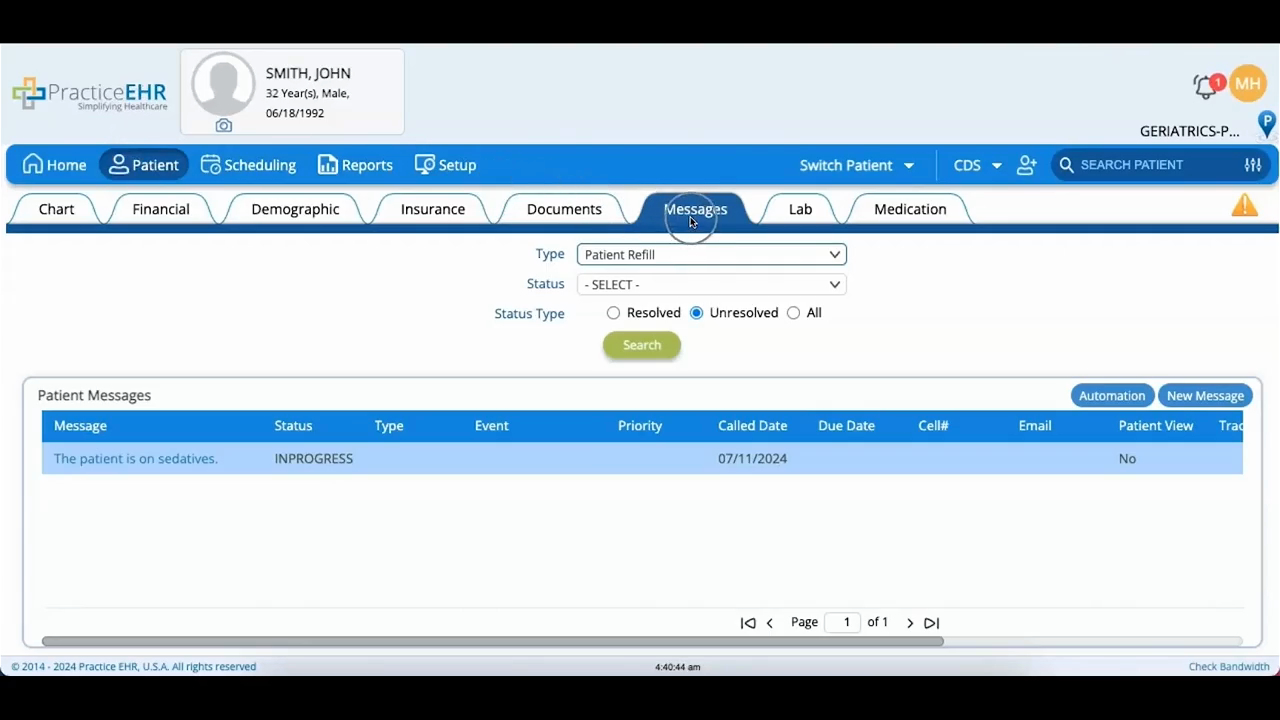Click the search magnifier icon

click(1067, 165)
